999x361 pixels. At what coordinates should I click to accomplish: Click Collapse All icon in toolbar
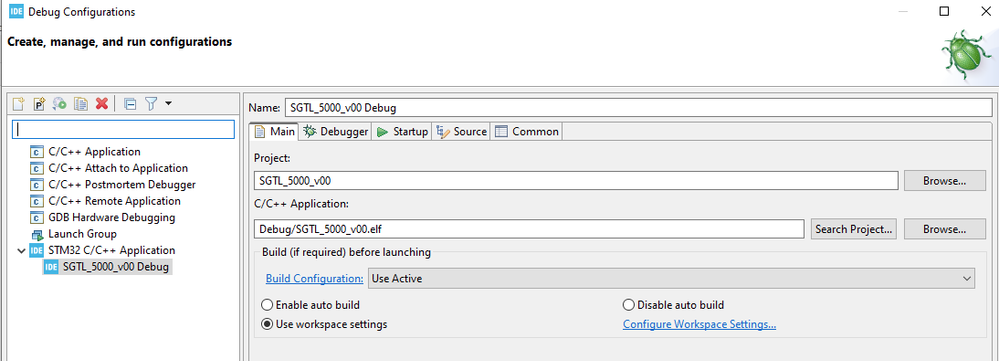click(x=130, y=104)
